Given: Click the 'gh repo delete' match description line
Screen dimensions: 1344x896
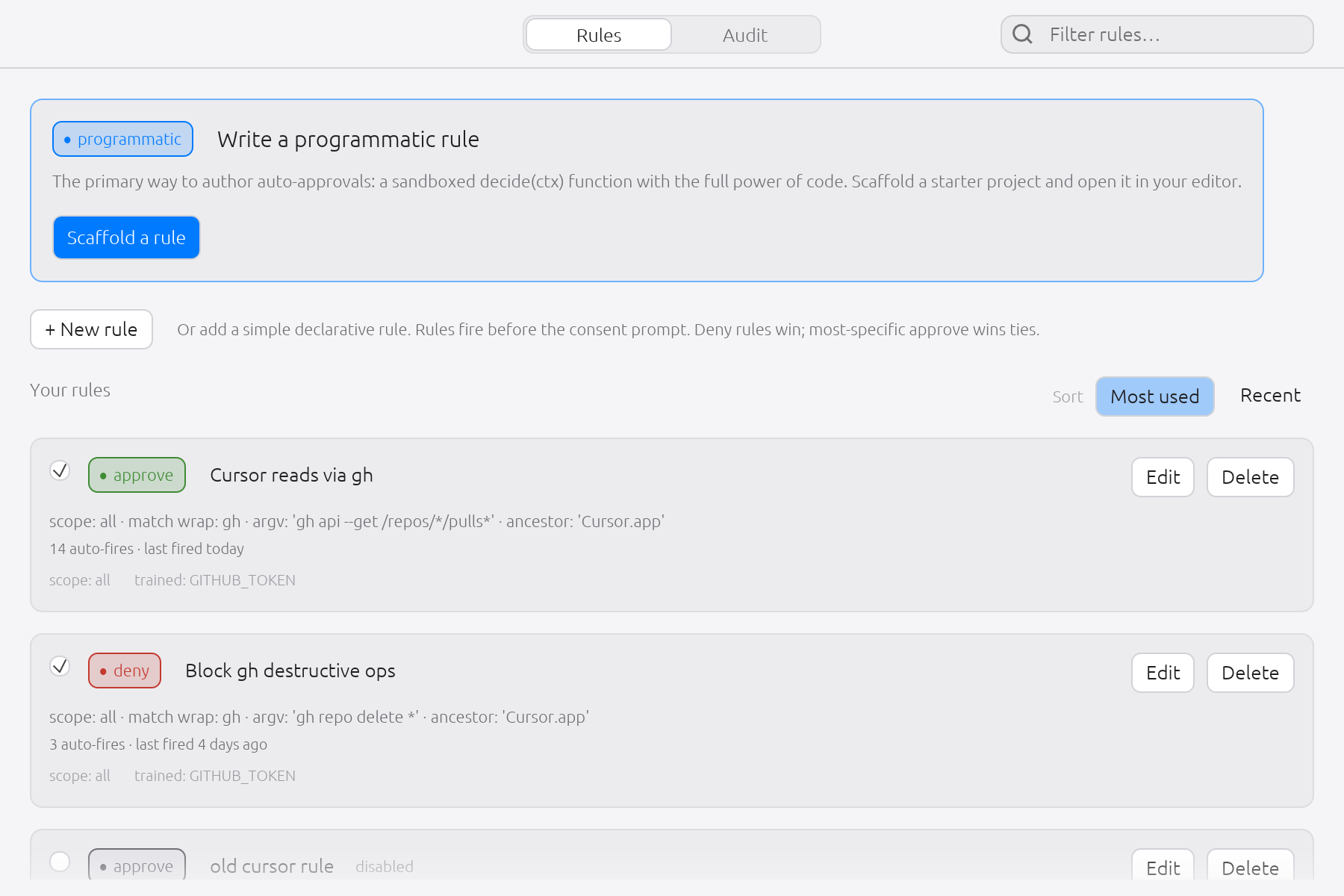Looking at the screenshot, I should pyautogui.click(x=319, y=717).
